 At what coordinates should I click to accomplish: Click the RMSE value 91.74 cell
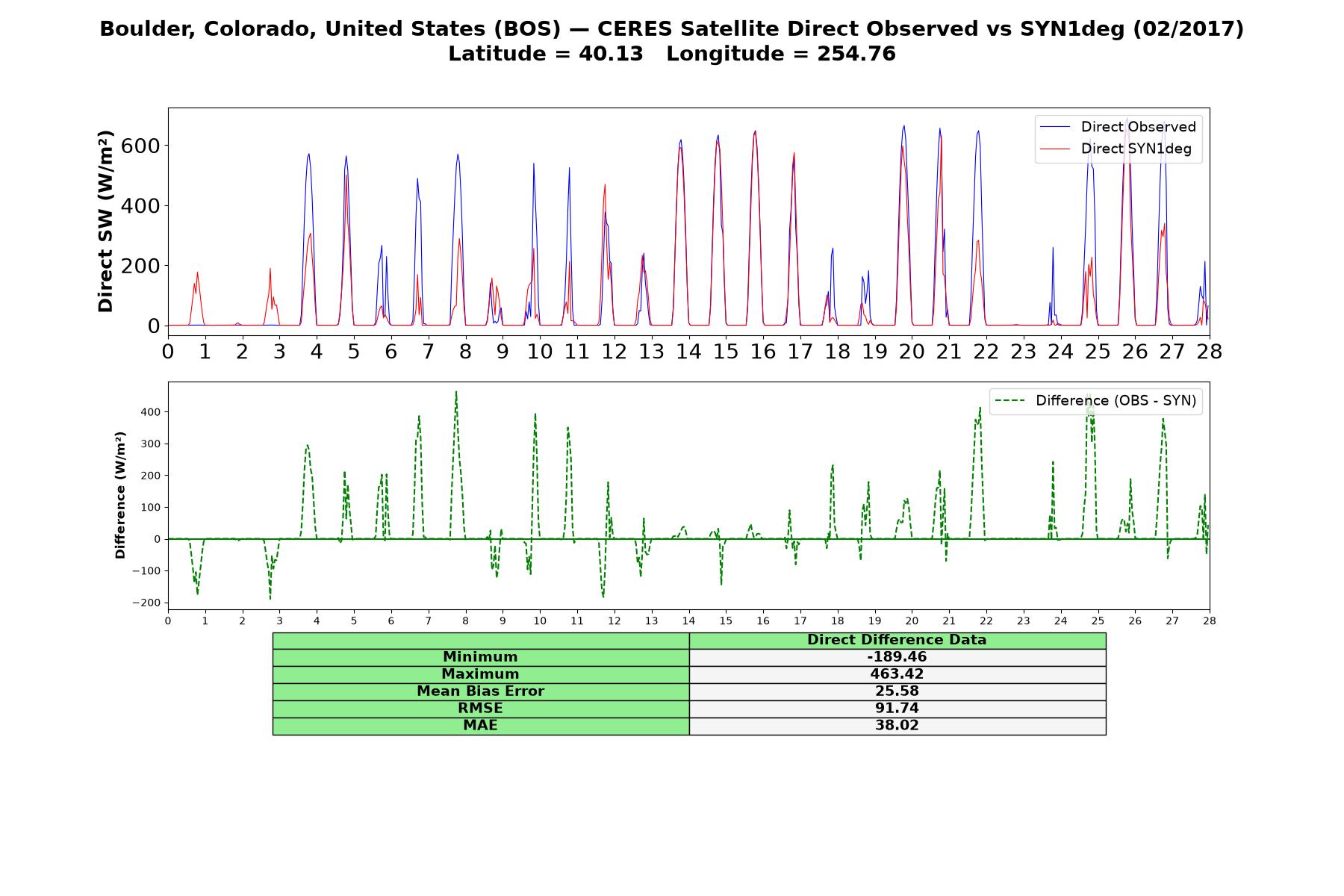point(897,709)
